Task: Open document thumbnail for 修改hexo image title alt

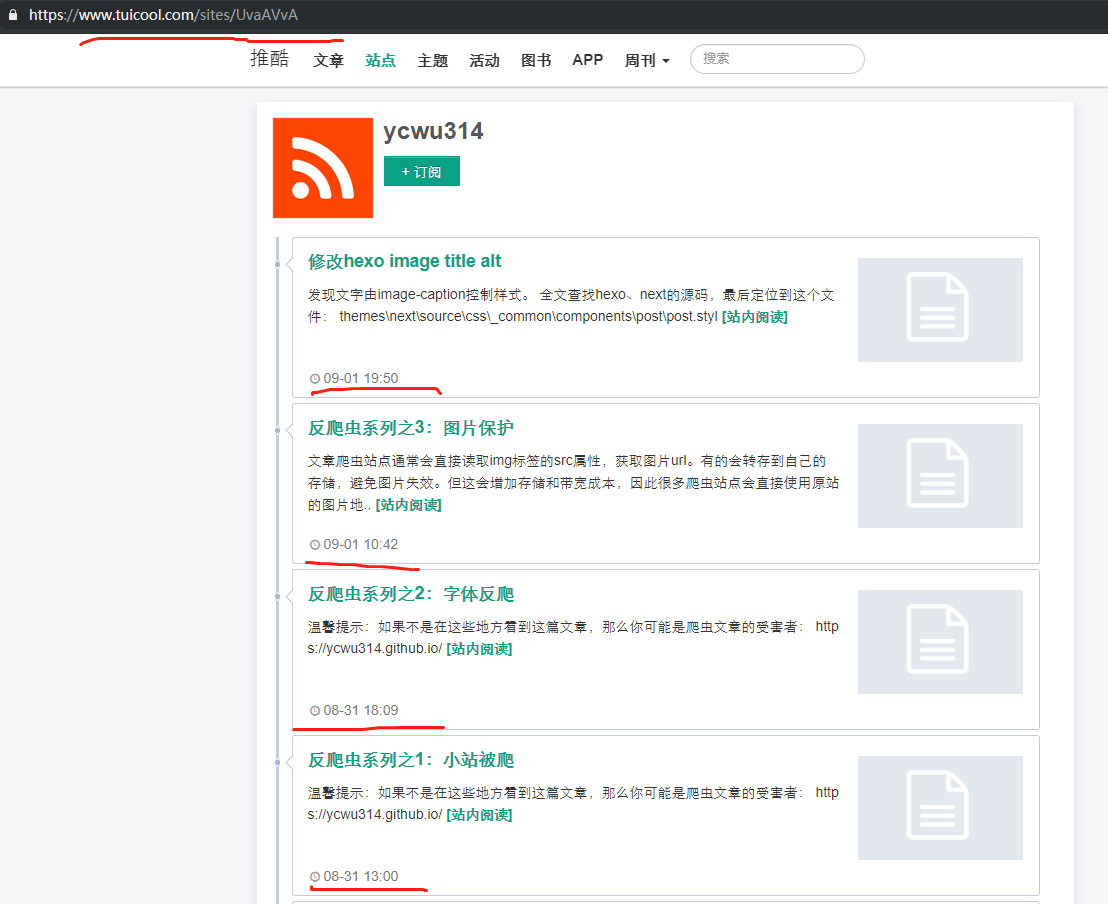Action: (x=939, y=310)
